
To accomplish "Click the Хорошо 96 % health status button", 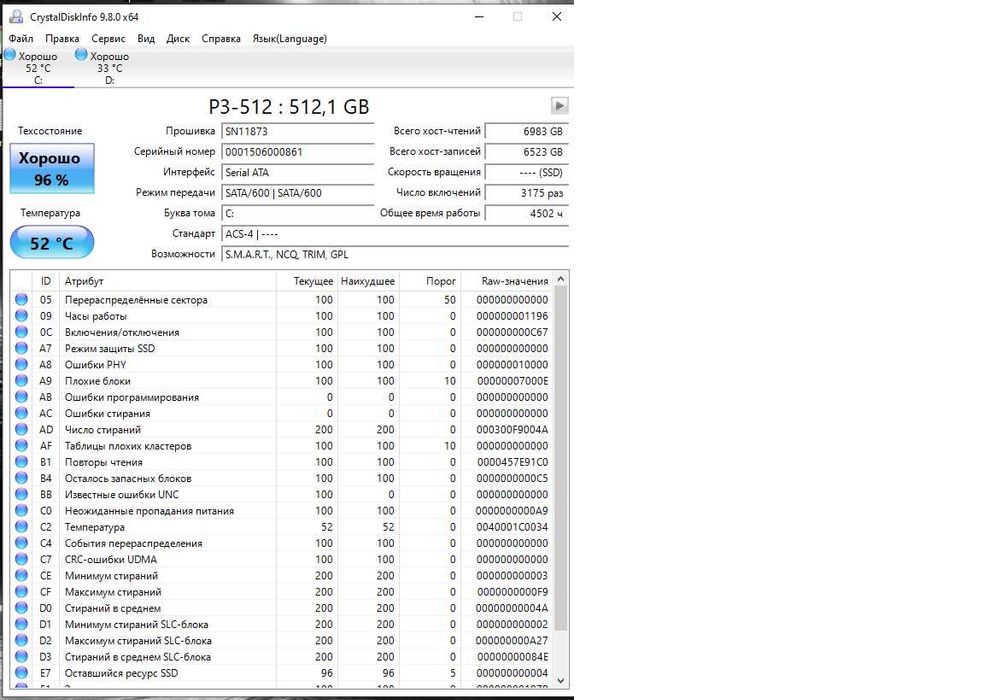I will coord(52,168).
